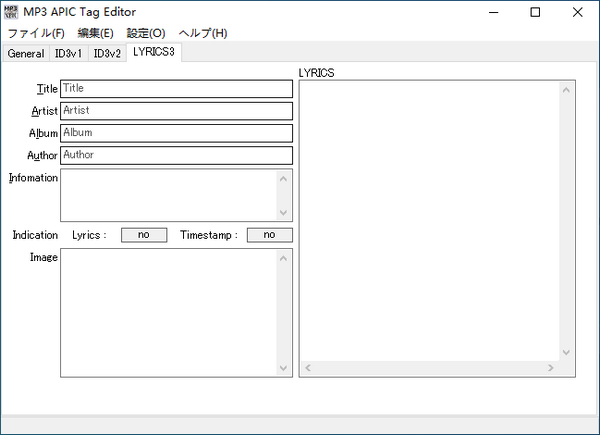
Task: Open the ヘルプ(H) menu
Action: coord(203,33)
